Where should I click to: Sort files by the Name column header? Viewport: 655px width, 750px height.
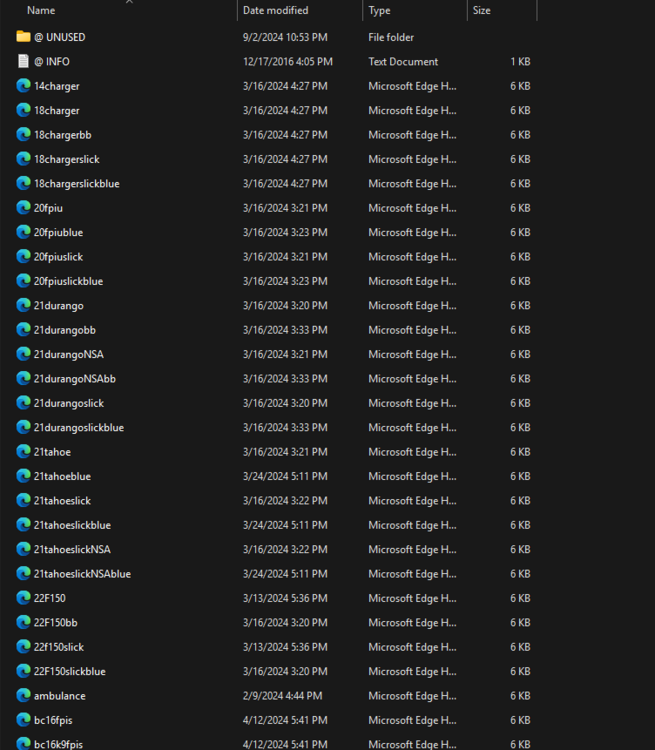tap(41, 10)
